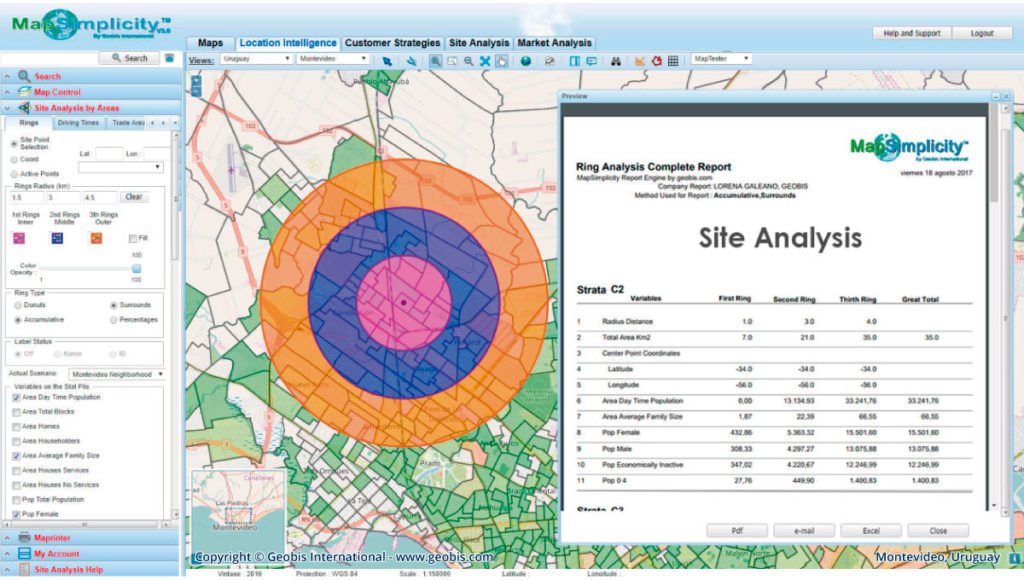Viewport: 1024px width, 580px height.
Task: Enable the Fill checkbox
Action: click(133, 238)
